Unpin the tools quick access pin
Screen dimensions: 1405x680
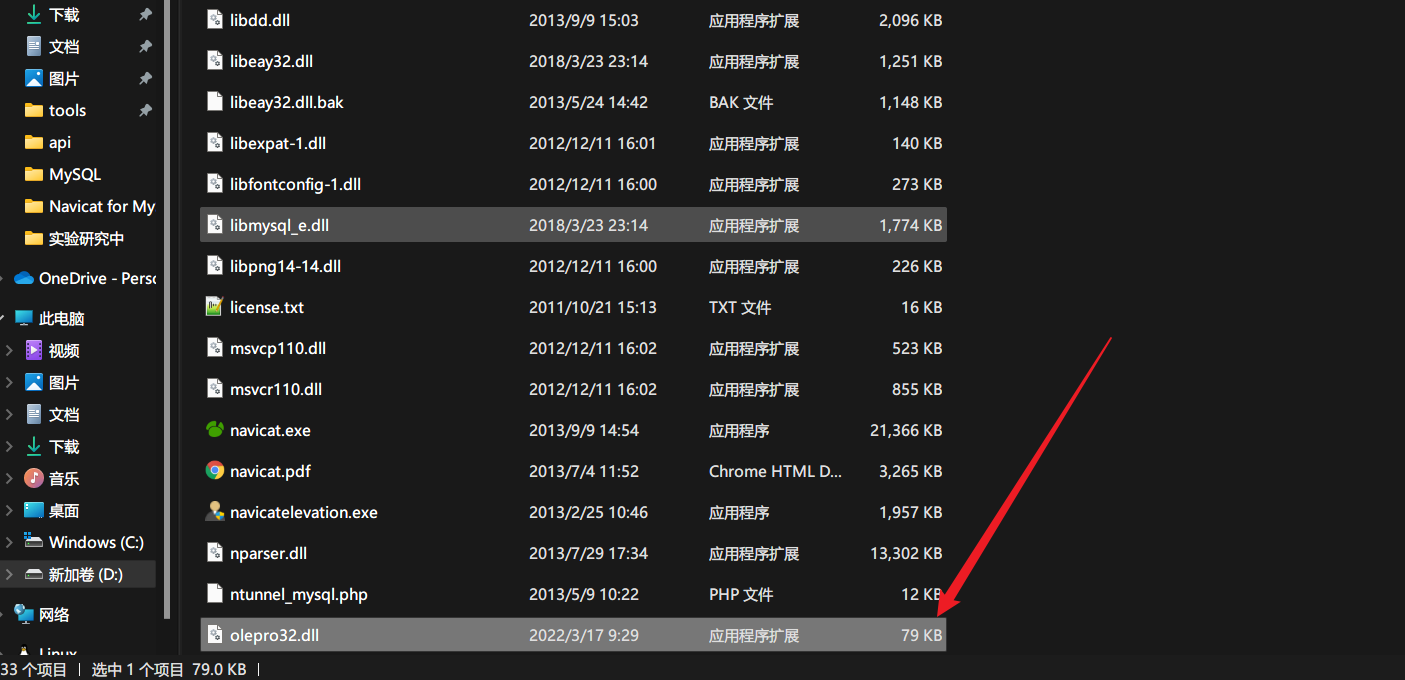coord(145,110)
